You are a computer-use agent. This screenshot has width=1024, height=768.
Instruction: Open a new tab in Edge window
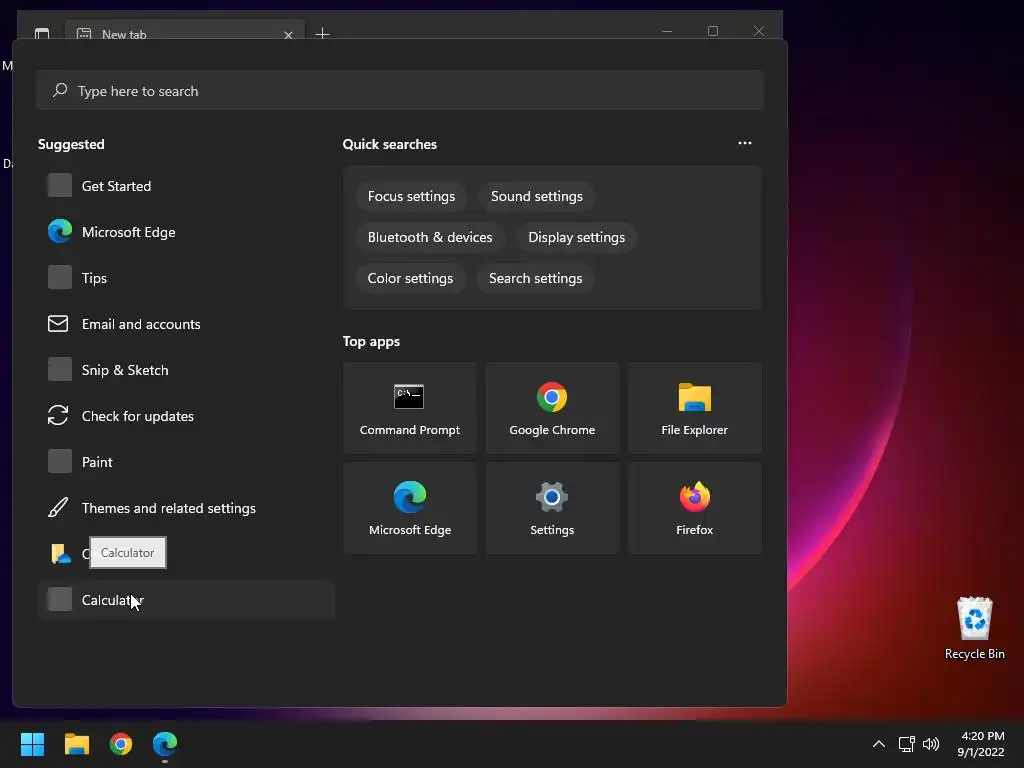coord(322,33)
